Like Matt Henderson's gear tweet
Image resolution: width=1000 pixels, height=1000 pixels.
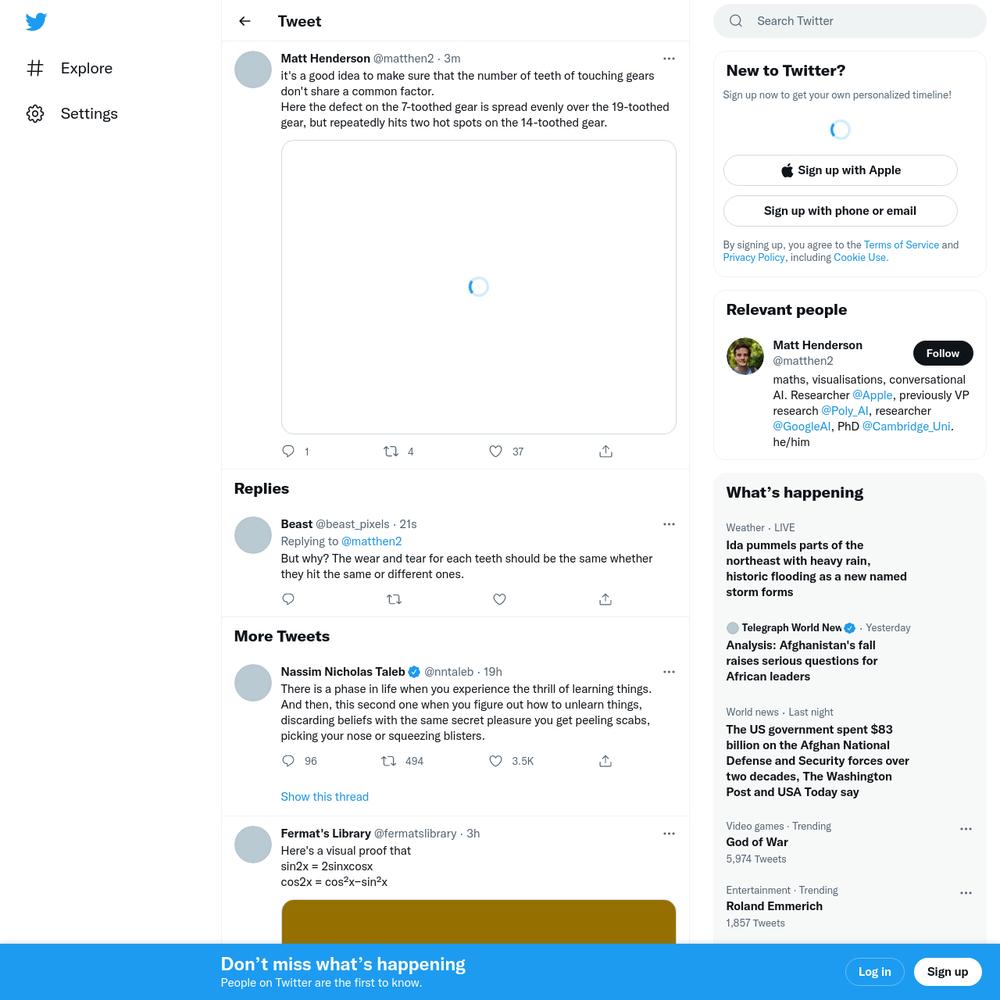(496, 452)
